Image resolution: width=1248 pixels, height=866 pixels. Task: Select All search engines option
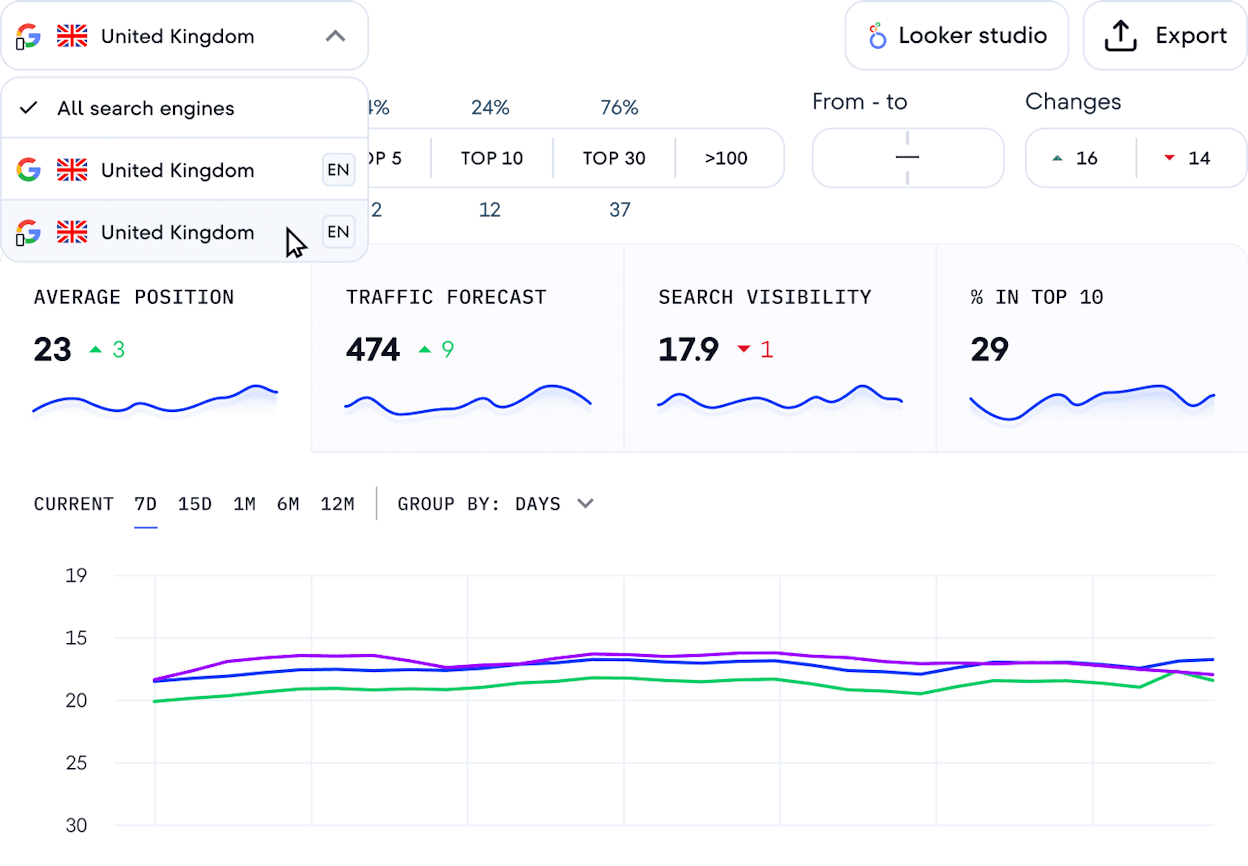184,109
